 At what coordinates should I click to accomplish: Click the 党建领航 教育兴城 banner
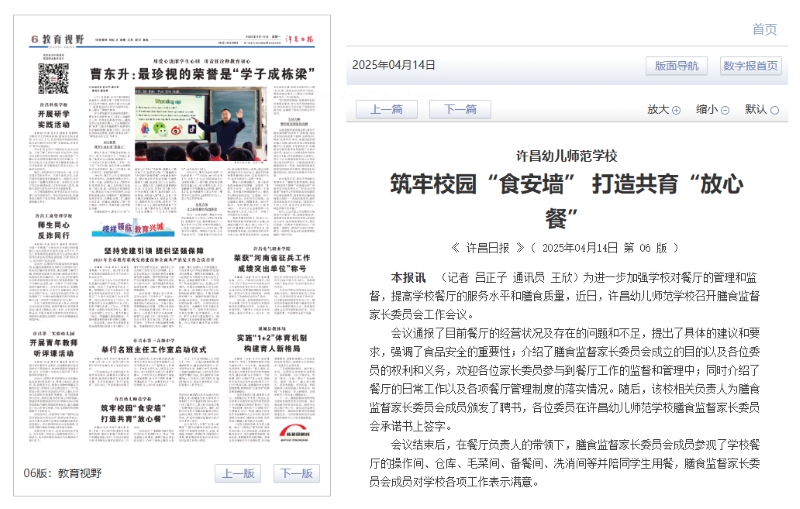(133, 227)
